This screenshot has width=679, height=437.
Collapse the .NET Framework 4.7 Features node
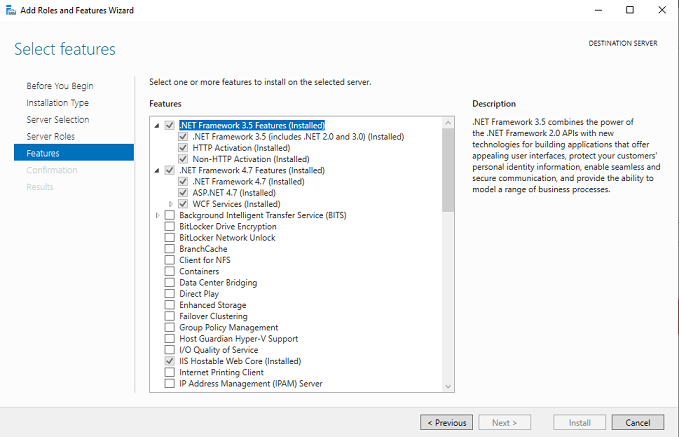pos(157,170)
